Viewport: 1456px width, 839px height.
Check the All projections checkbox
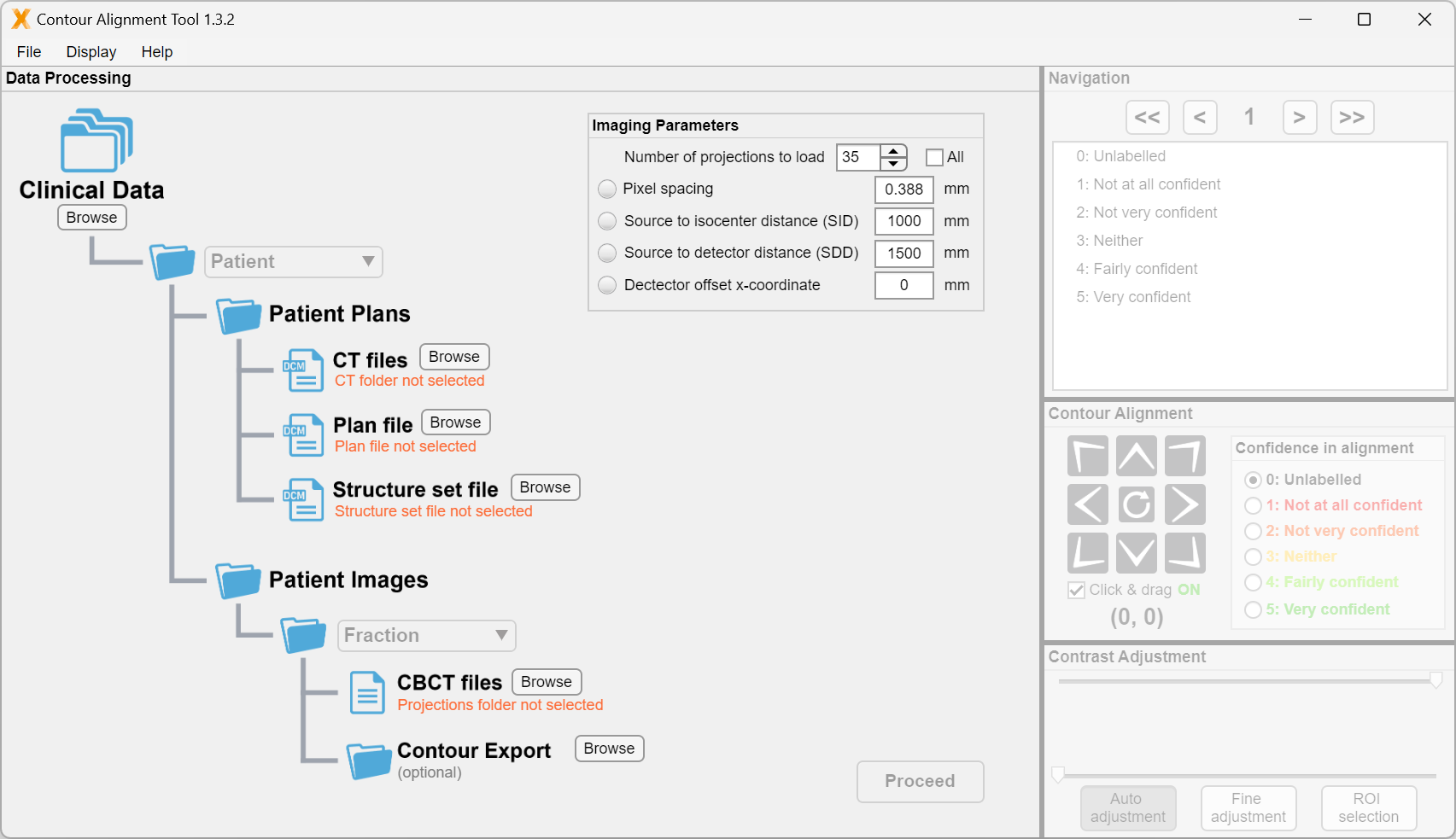(x=933, y=157)
